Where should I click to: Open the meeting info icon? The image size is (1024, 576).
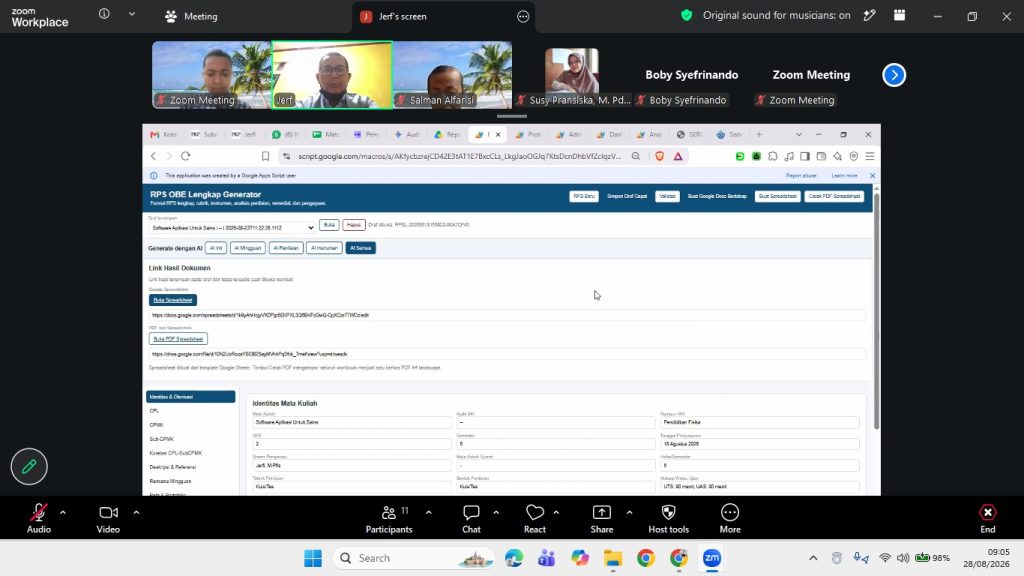pos(104,14)
